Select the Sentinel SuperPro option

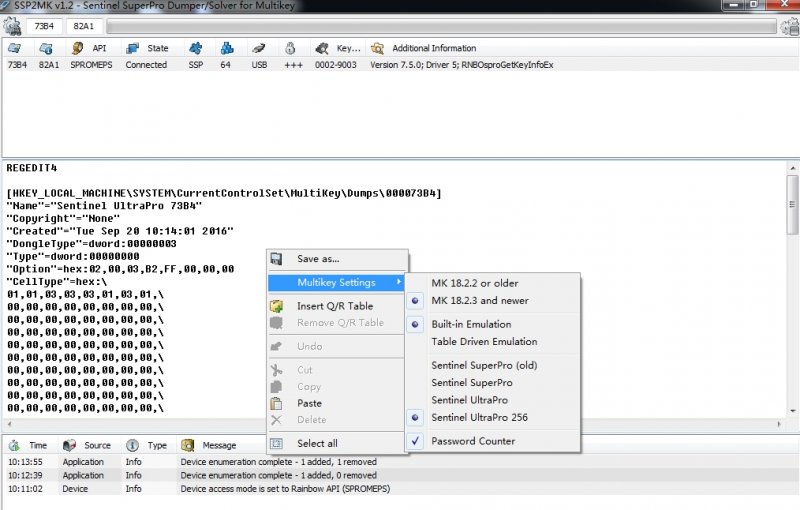click(x=493, y=382)
